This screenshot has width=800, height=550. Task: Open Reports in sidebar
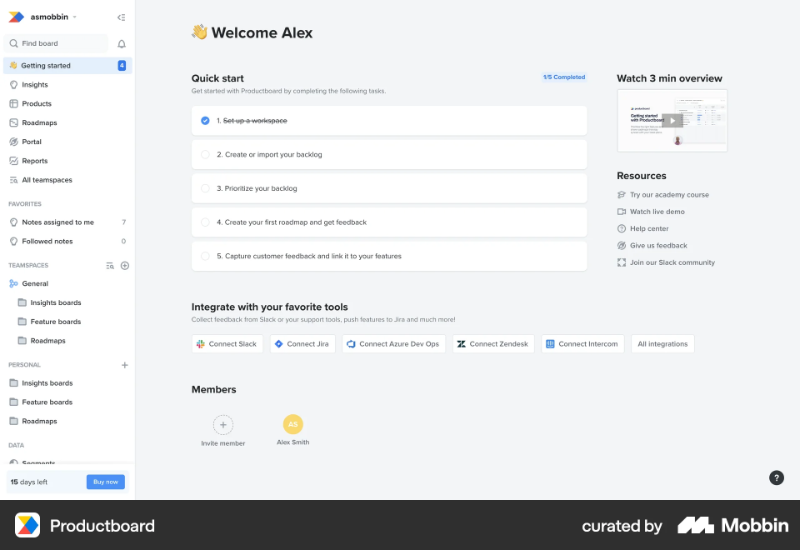tap(35, 161)
